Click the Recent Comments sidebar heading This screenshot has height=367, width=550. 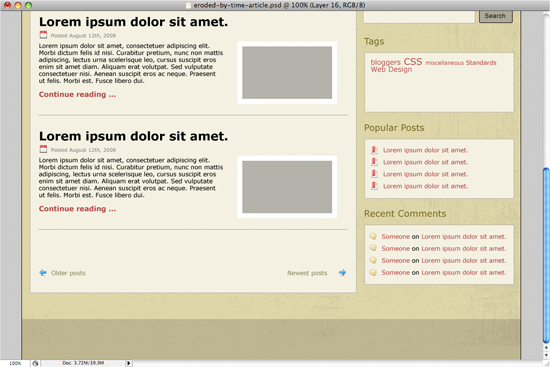[405, 214]
